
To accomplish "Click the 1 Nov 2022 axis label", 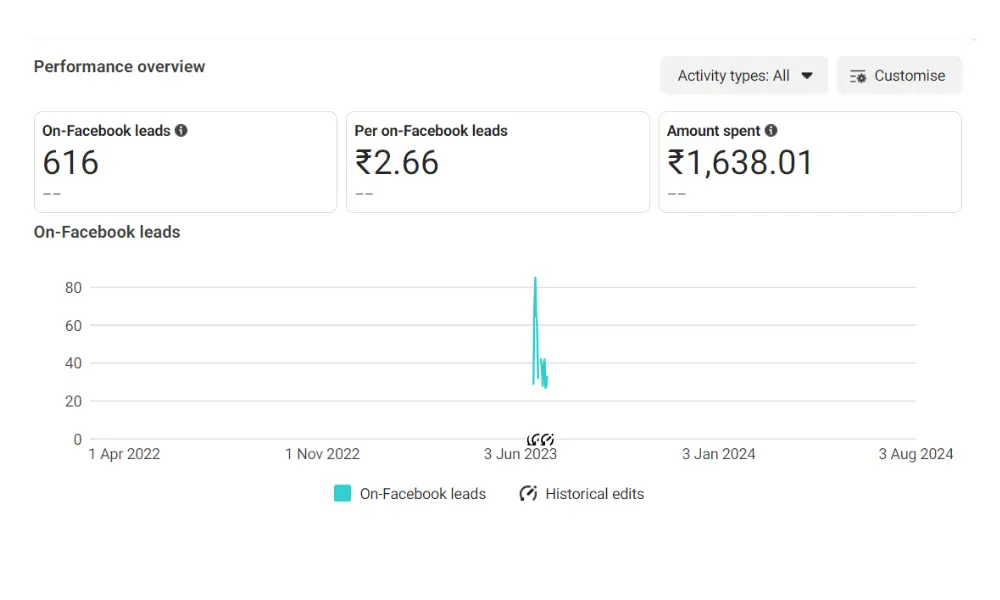I will pyautogui.click(x=322, y=454).
